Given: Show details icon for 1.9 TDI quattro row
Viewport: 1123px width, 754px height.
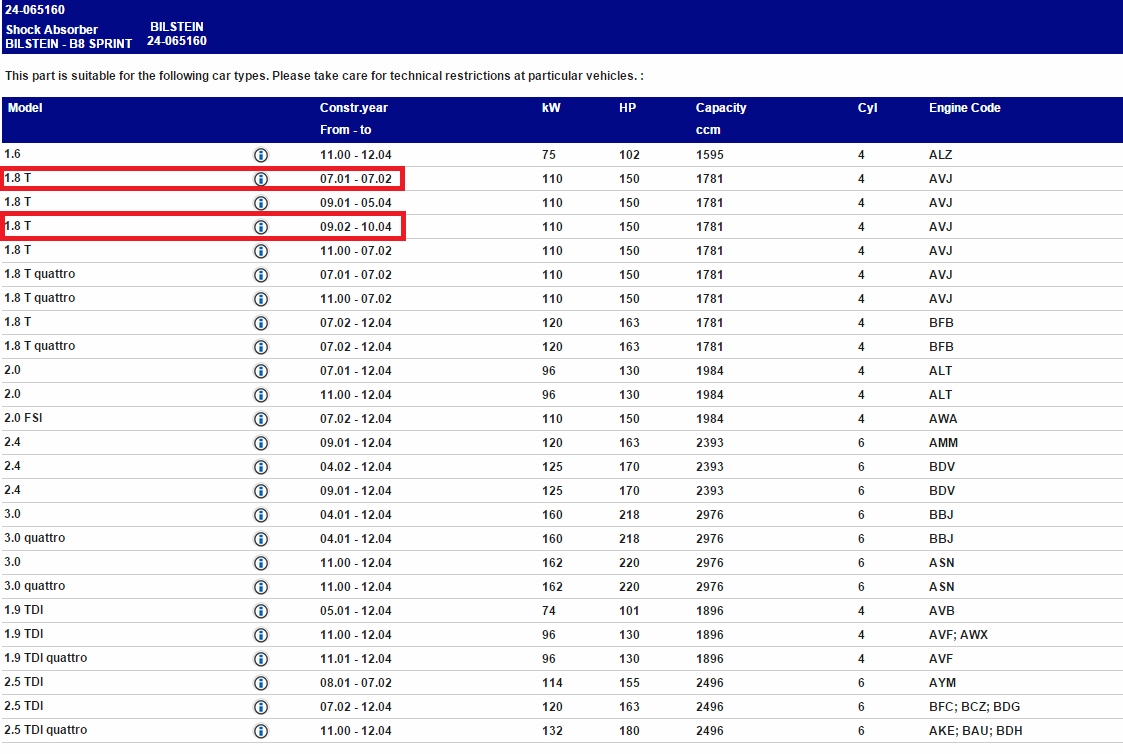Looking at the screenshot, I should 261,659.
